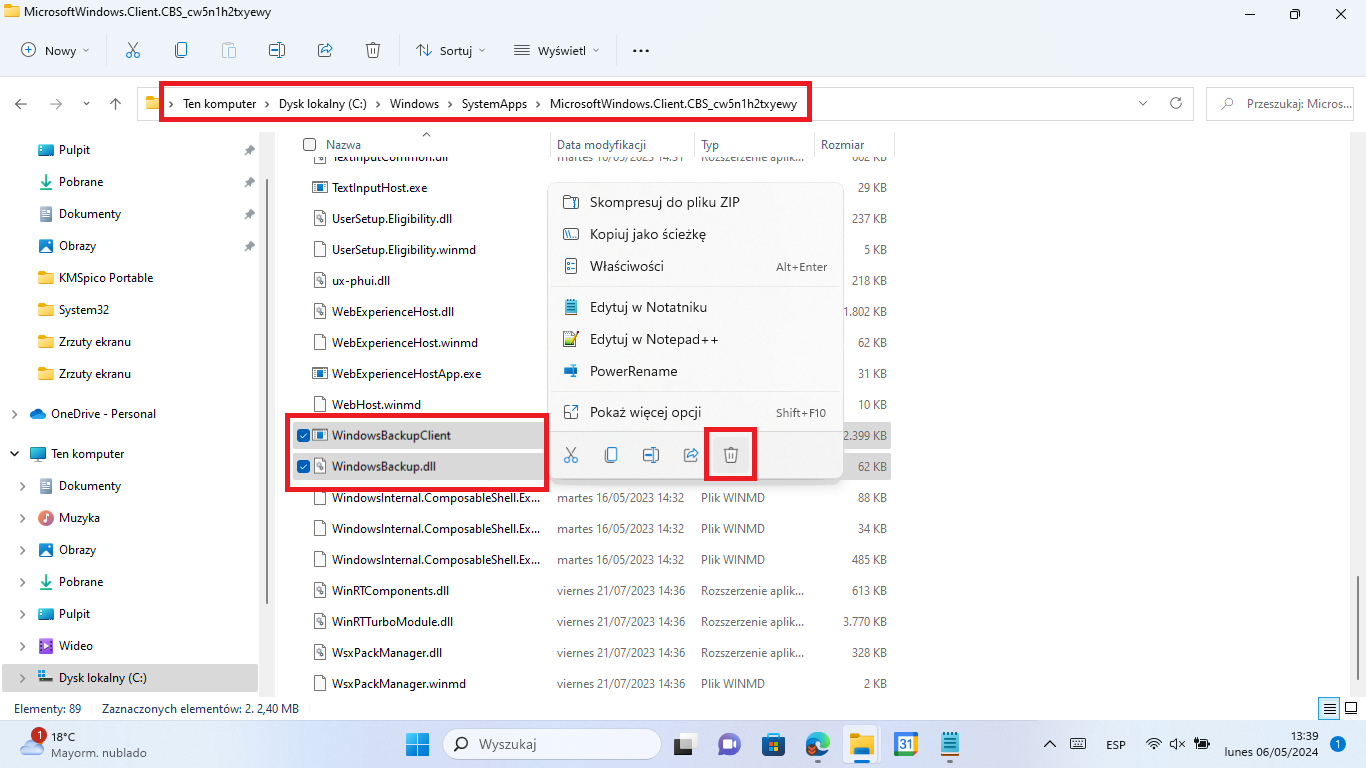Share selected files from the top toolbar

point(325,50)
